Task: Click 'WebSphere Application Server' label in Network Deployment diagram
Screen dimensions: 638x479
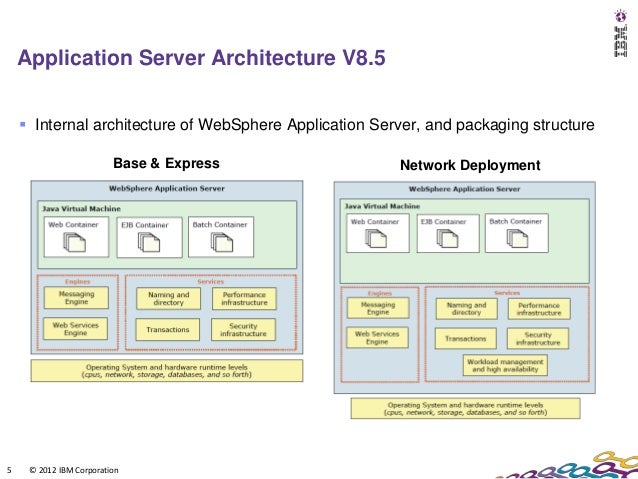Action: pos(464,189)
